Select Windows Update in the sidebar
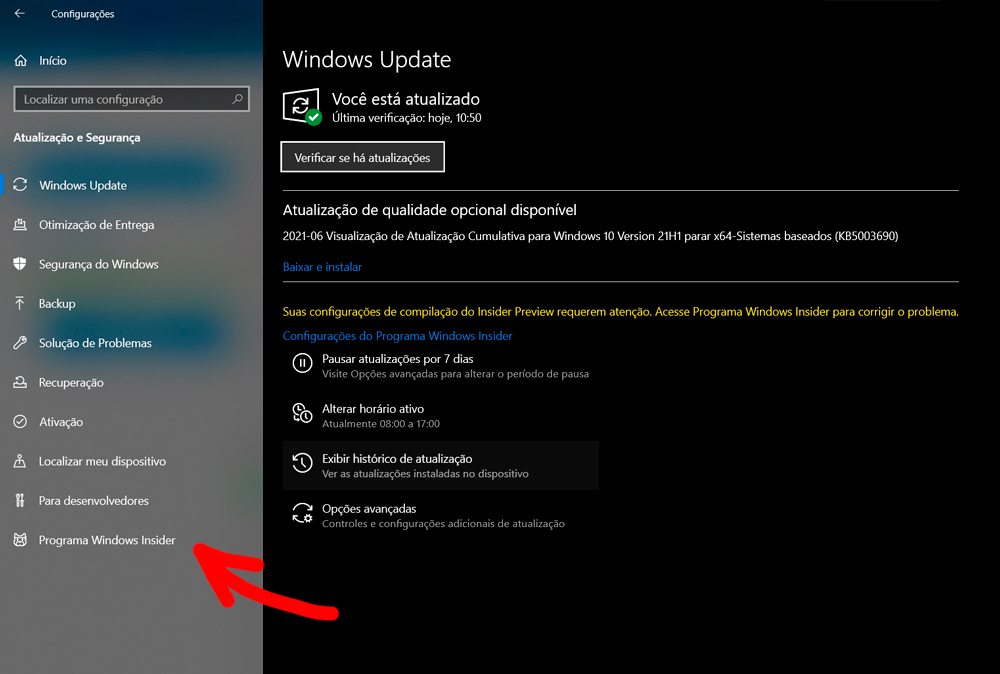This screenshot has height=674, width=1000. (x=83, y=185)
